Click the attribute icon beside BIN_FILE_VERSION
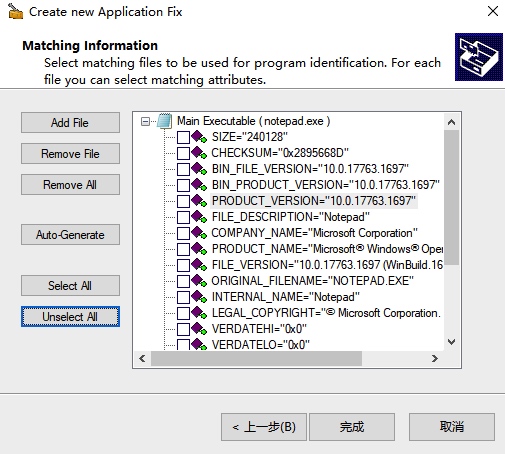This screenshot has height=454, width=505. 199,169
